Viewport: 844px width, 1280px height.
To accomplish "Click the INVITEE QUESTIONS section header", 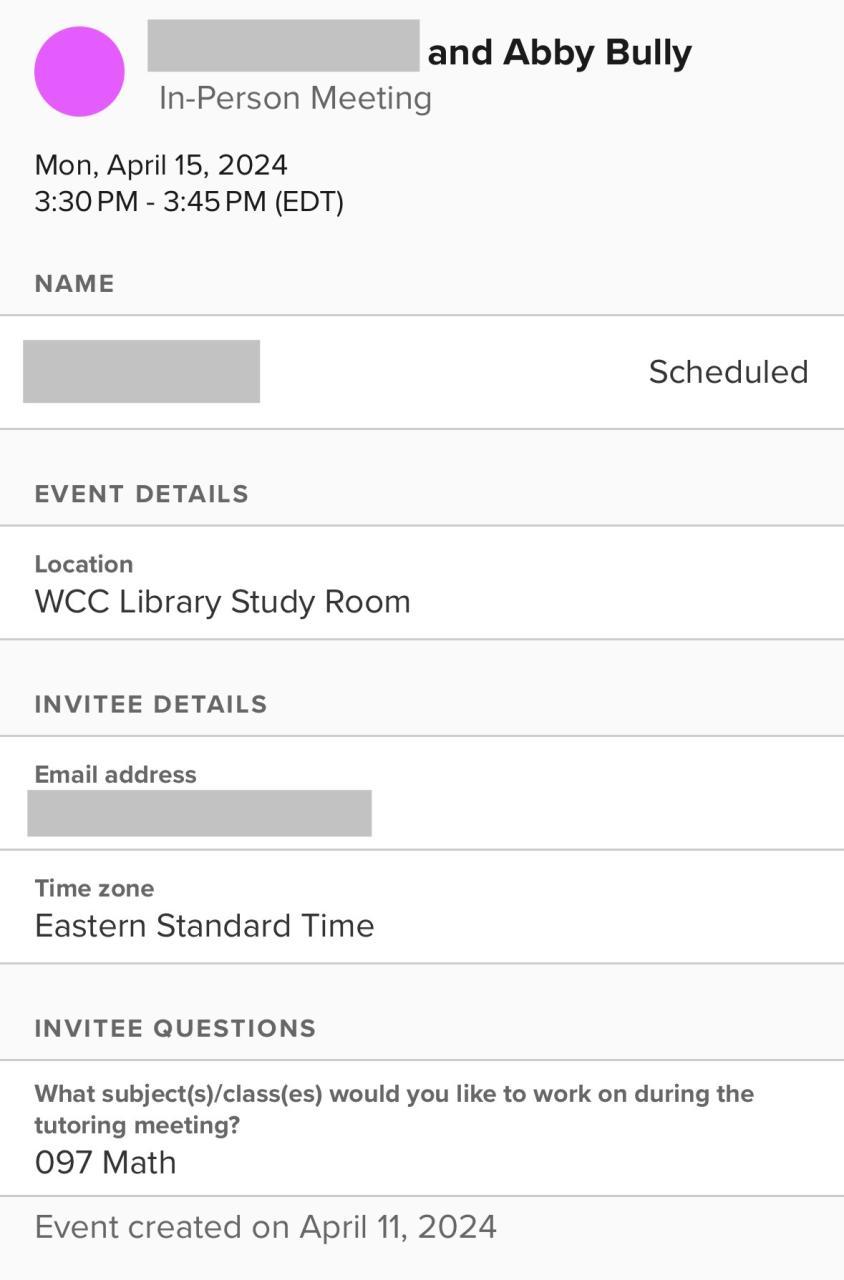I will [175, 1028].
